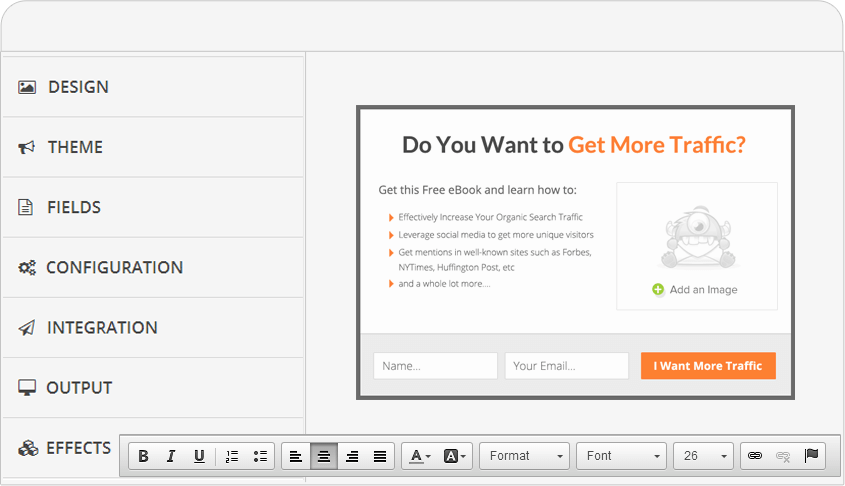Align text to the left
This screenshot has height=486, width=845.
pyautogui.click(x=295, y=456)
